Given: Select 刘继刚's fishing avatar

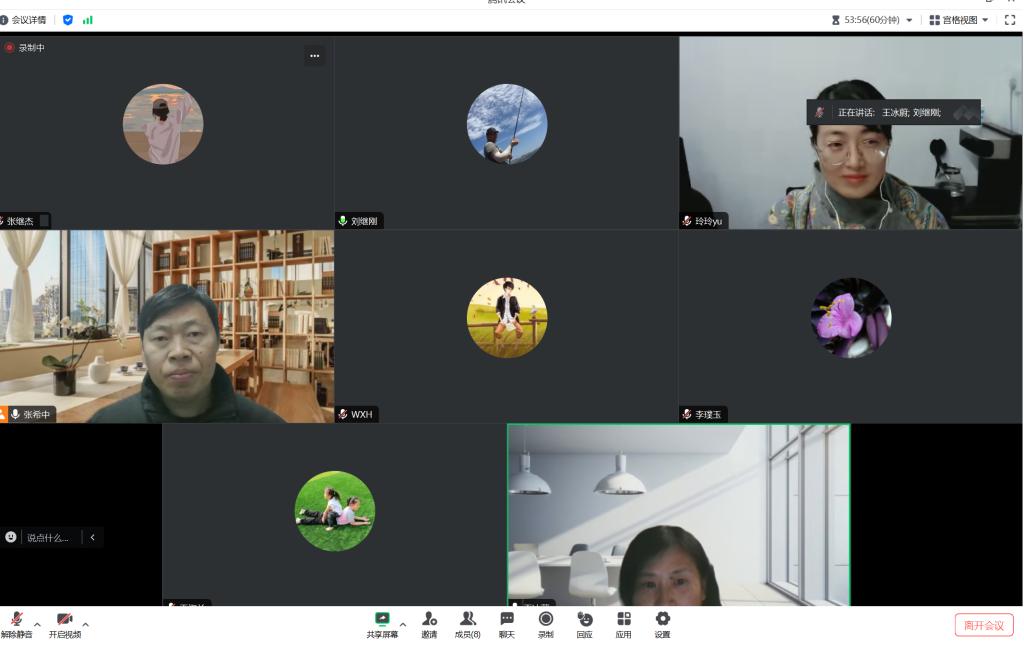Looking at the screenshot, I should (507, 124).
